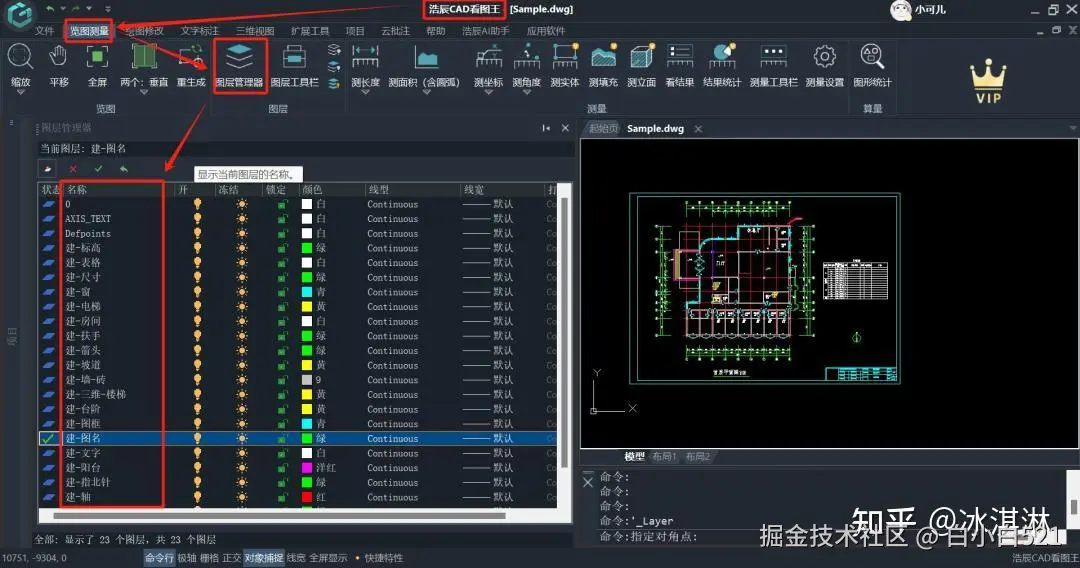Open the 图层管理器 layer manager
1080x568 pixels.
point(239,65)
